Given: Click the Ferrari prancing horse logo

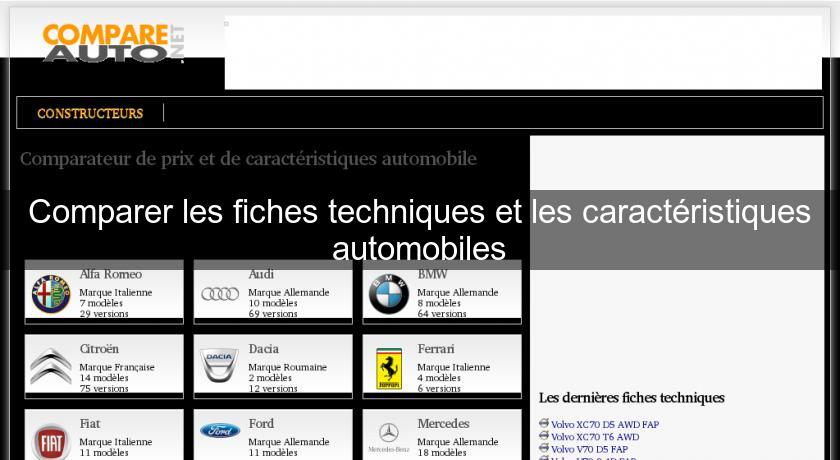Looking at the screenshot, I should coord(389,368).
